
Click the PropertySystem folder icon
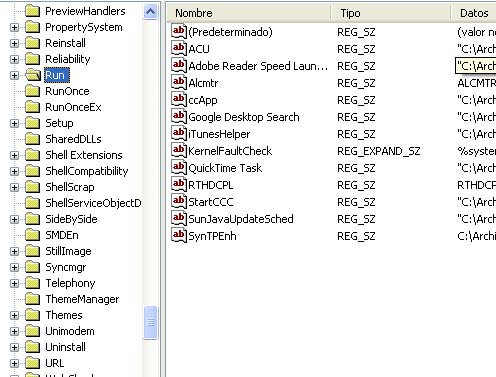tap(33, 27)
